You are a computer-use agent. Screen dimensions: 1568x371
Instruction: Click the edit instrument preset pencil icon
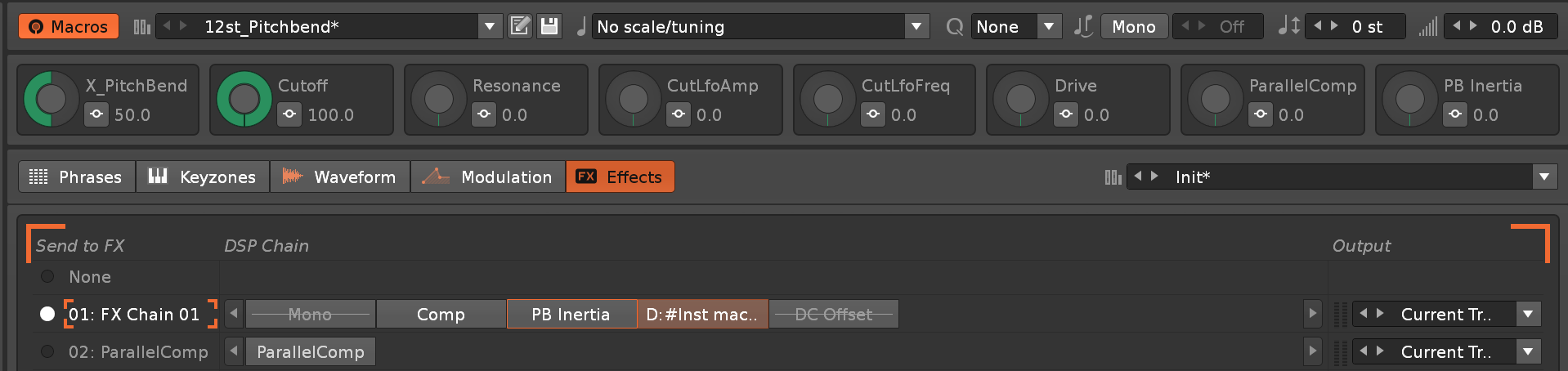(x=520, y=26)
